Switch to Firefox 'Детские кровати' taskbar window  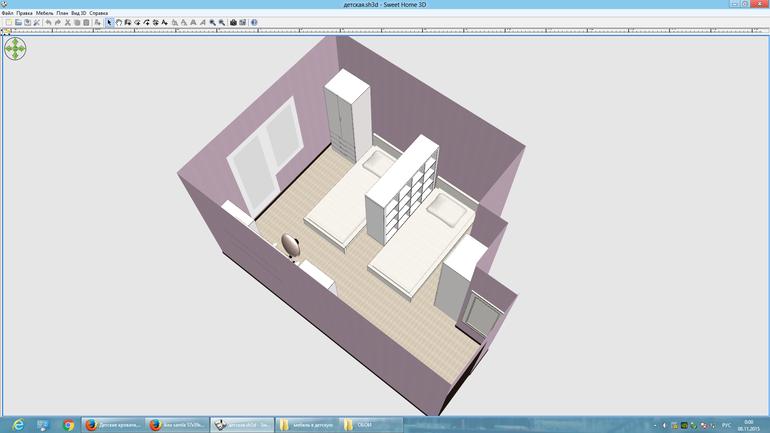pyautogui.click(x=112, y=425)
